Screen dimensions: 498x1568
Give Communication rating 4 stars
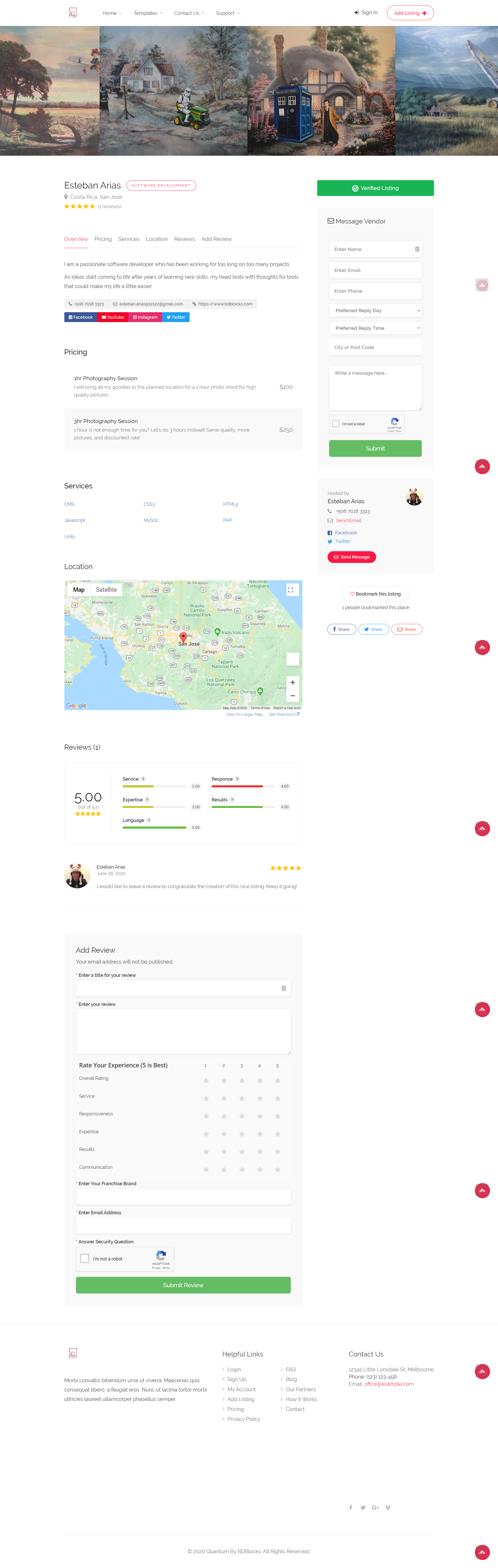point(260,1169)
